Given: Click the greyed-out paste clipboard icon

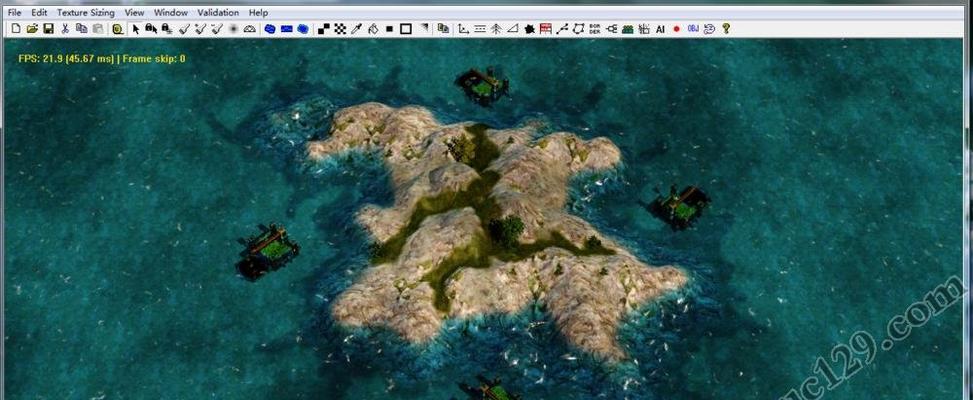Looking at the screenshot, I should 98,29.
